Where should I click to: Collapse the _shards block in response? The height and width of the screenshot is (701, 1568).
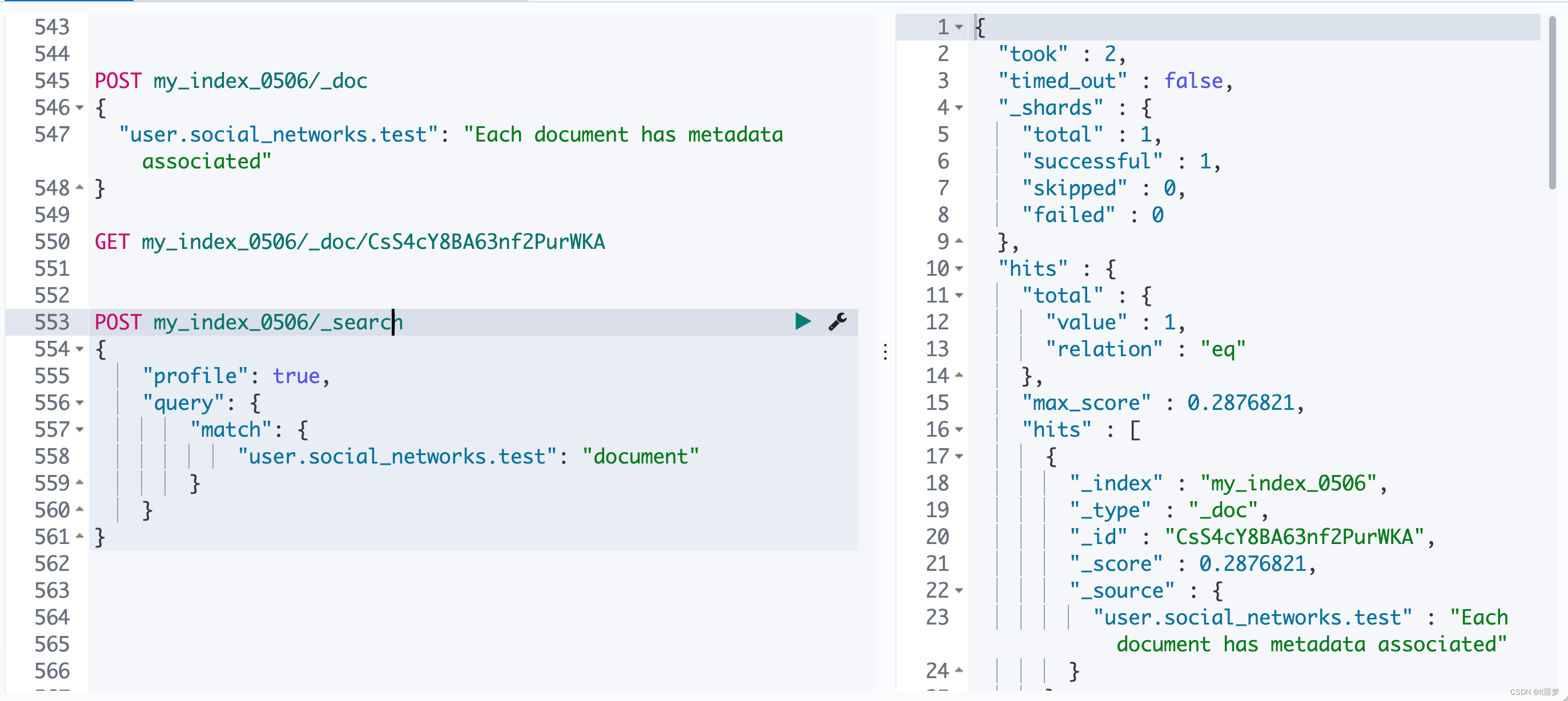tap(959, 108)
